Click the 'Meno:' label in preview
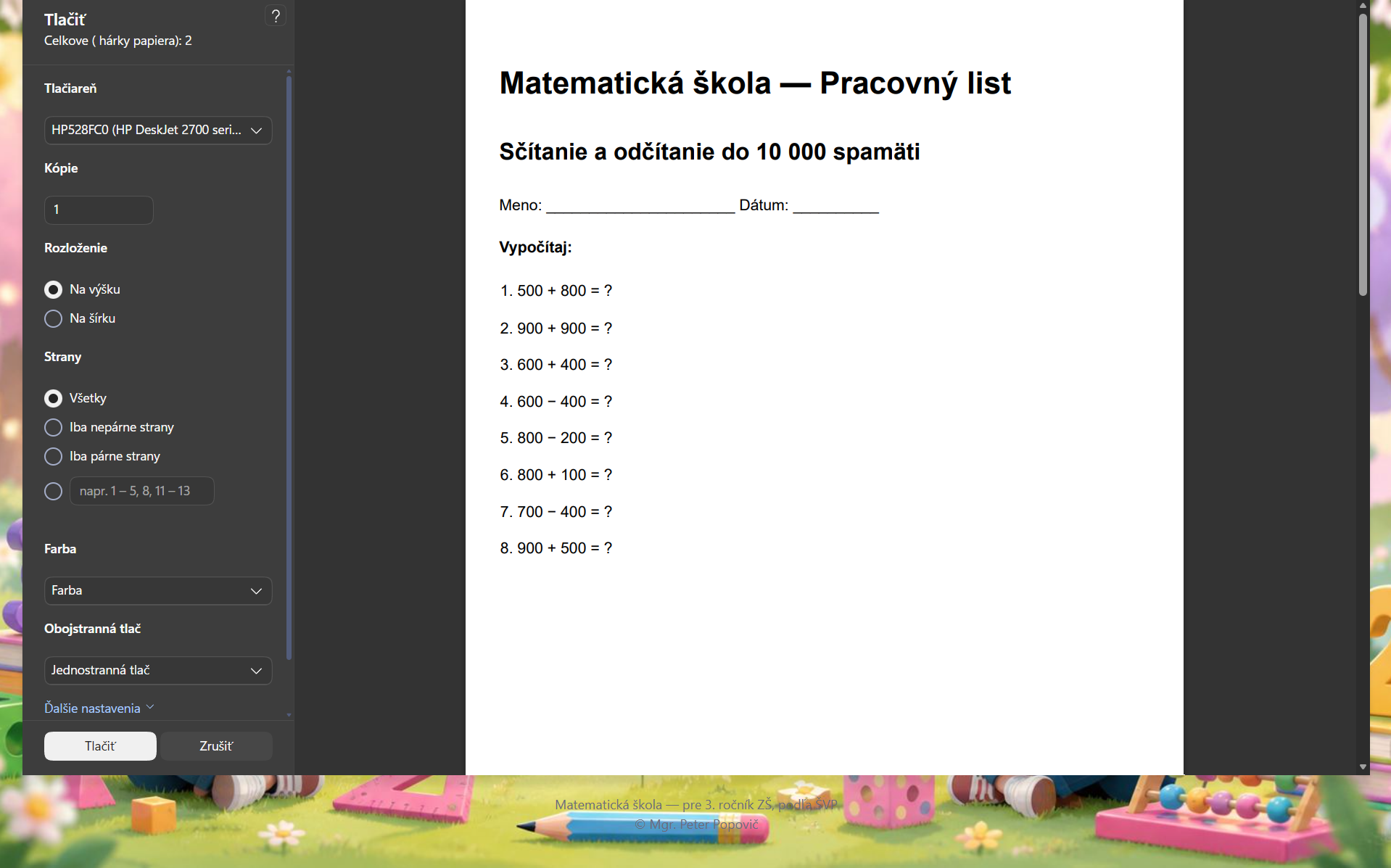 pos(521,205)
